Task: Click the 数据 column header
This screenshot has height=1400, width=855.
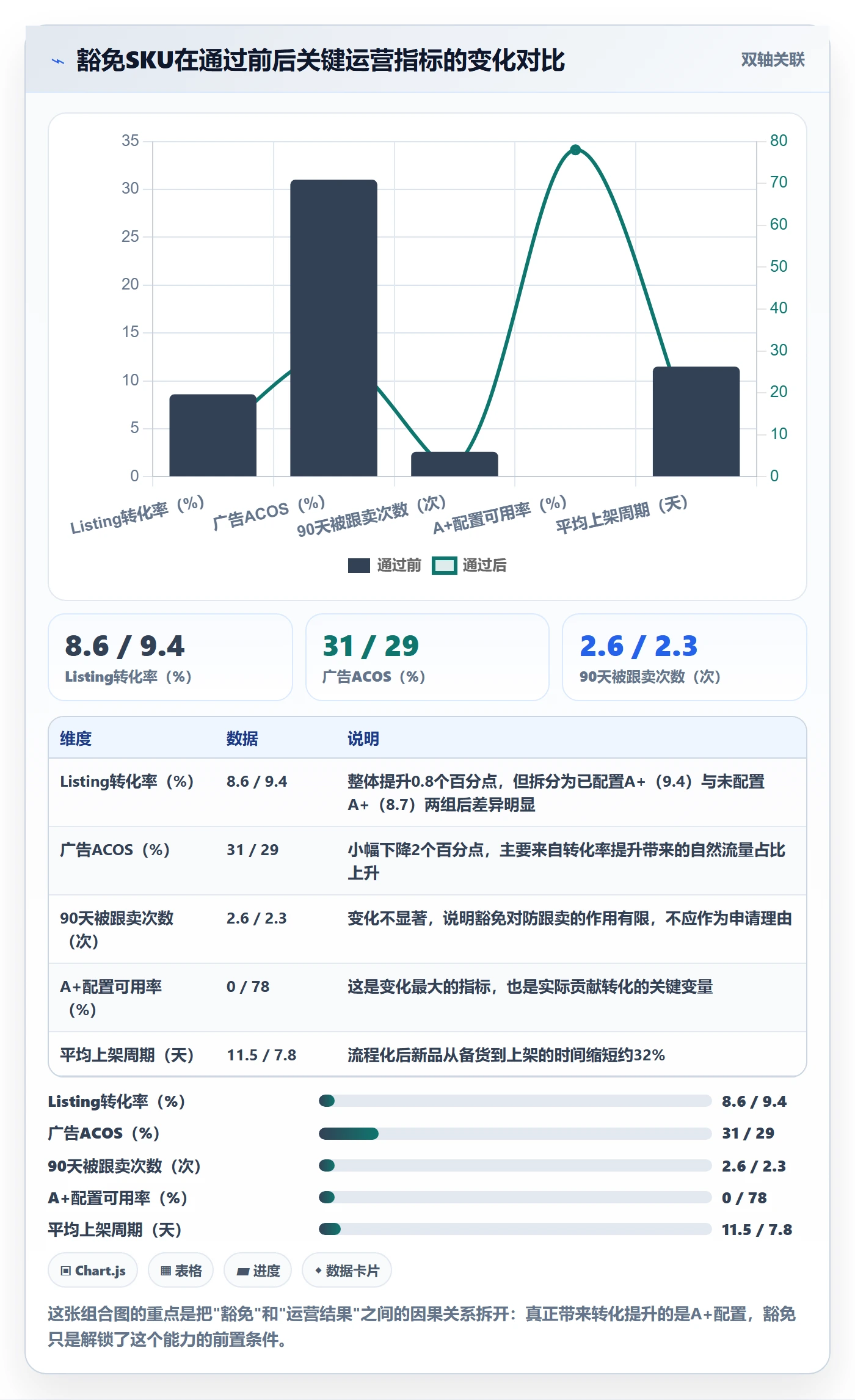Action: click(242, 738)
